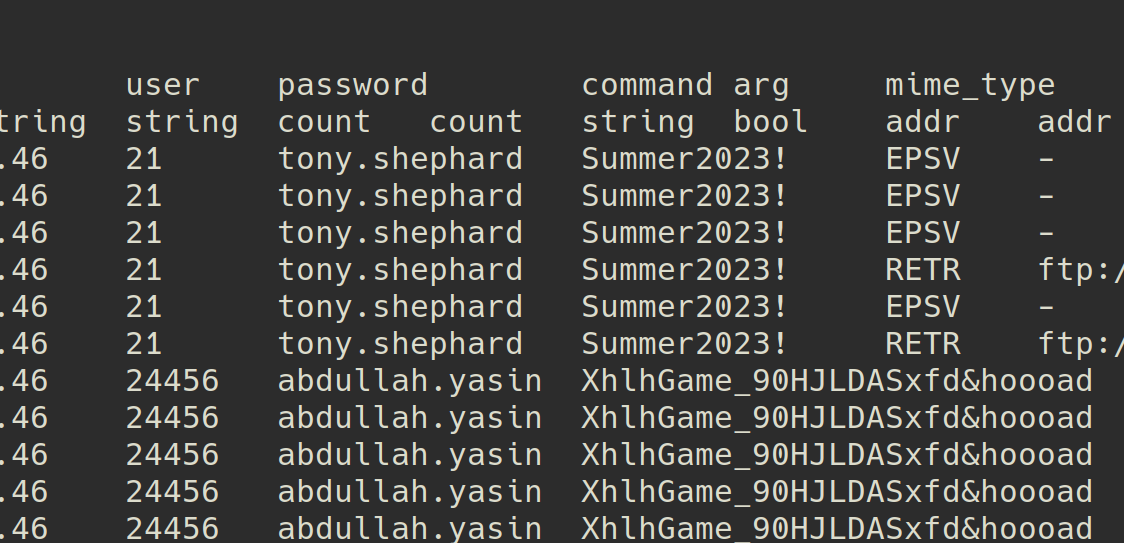The image size is (1124, 543).
Task: Click the "user" column header text
Action: click(163, 85)
